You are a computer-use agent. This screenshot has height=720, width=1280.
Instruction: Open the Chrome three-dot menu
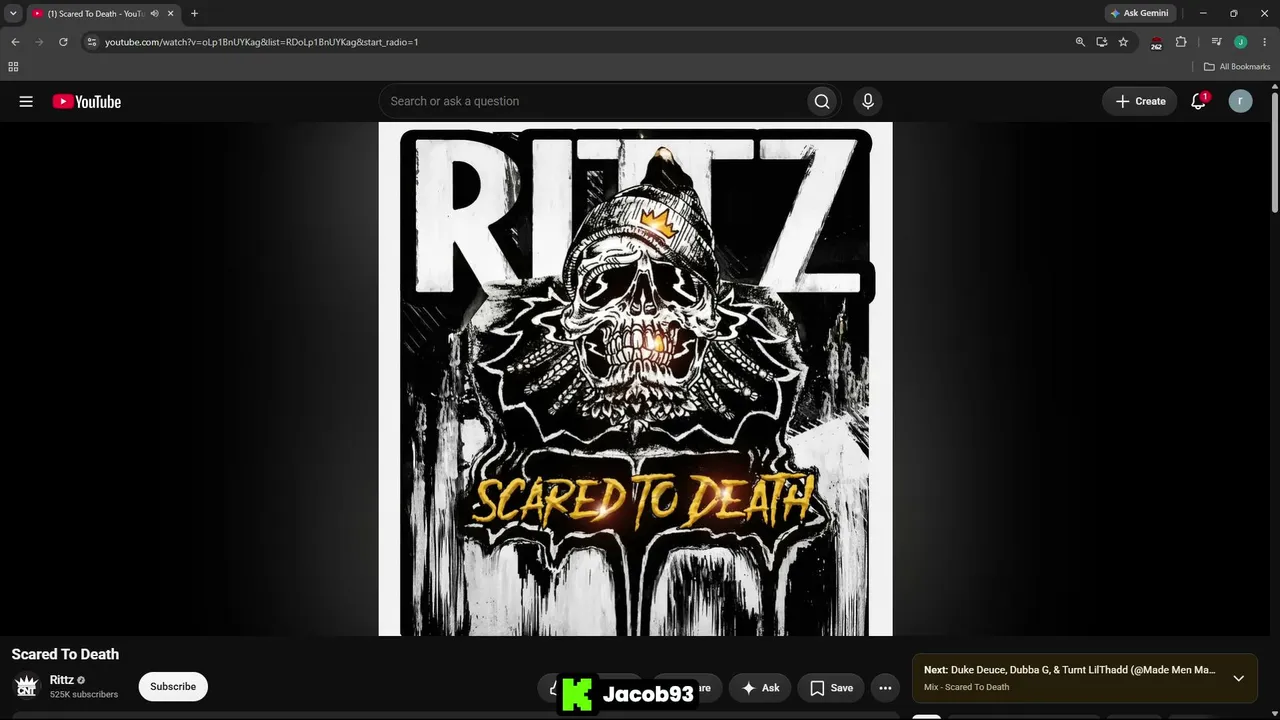click(1265, 42)
